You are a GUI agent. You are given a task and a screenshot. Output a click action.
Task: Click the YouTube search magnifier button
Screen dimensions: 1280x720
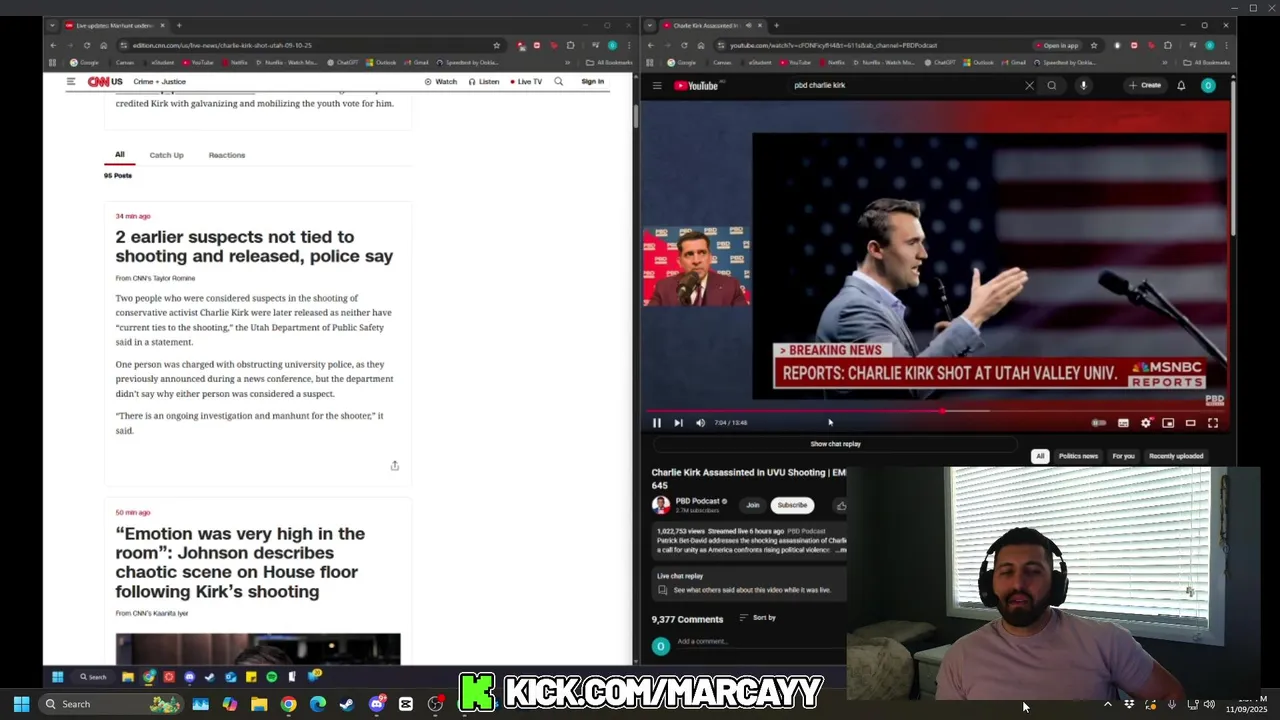[x=1052, y=86]
